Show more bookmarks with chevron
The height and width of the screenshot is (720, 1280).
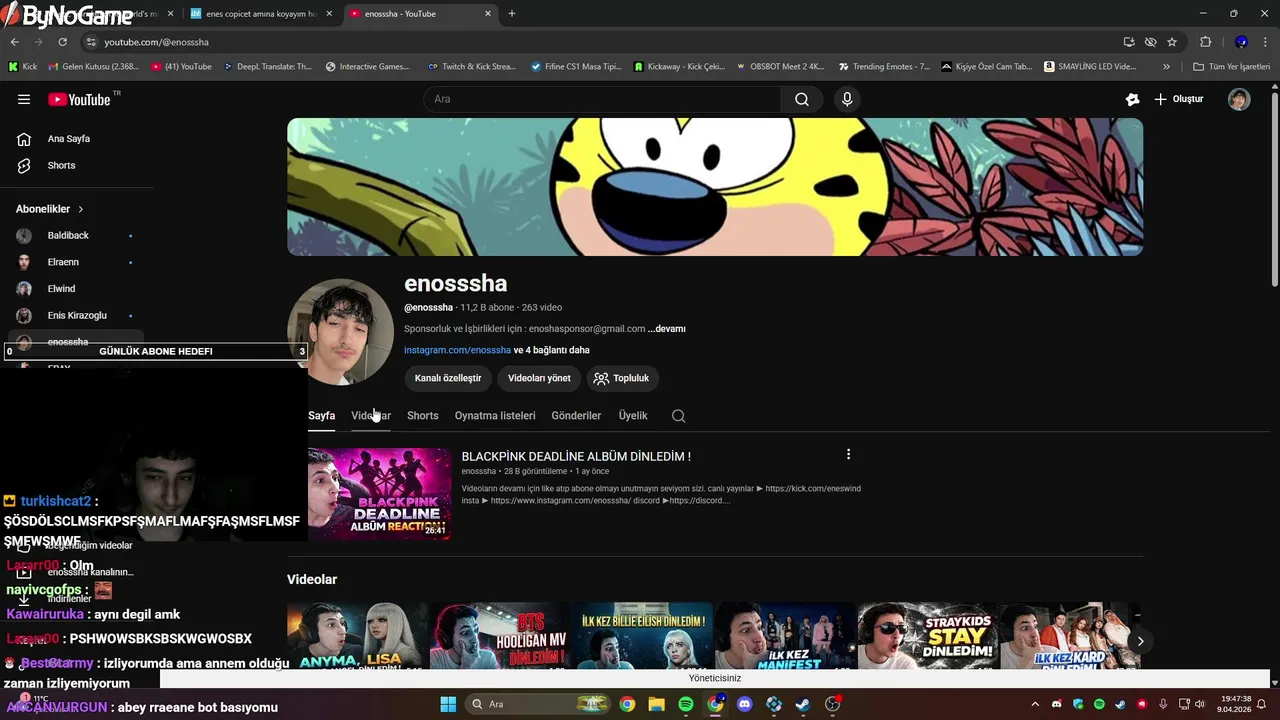pos(1166,67)
